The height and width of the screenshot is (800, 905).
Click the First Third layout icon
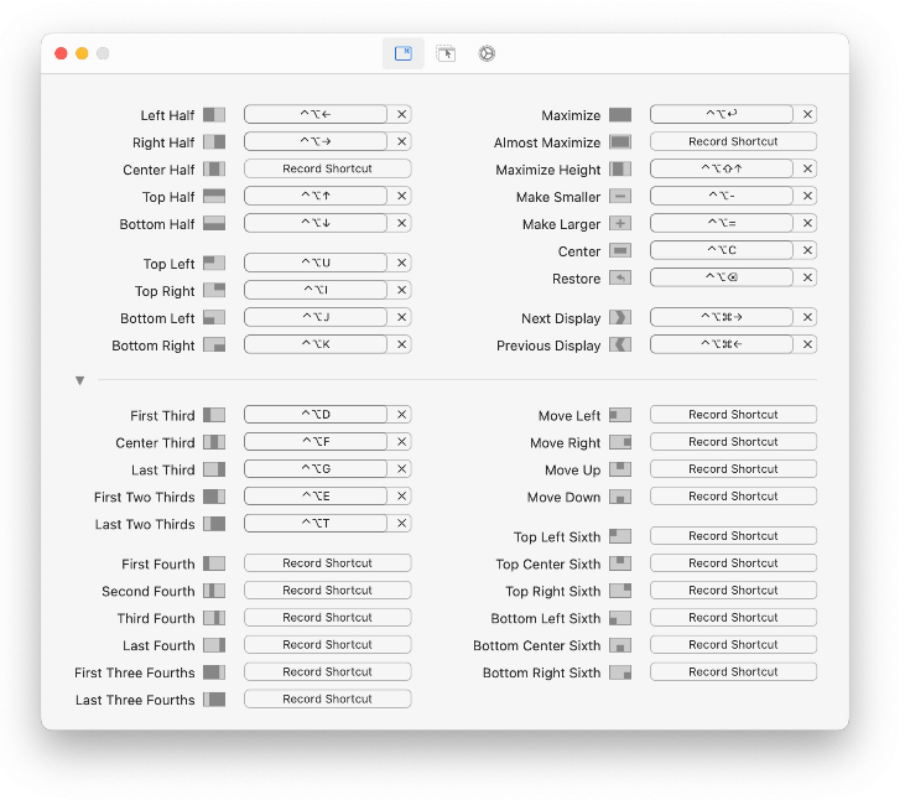point(214,415)
